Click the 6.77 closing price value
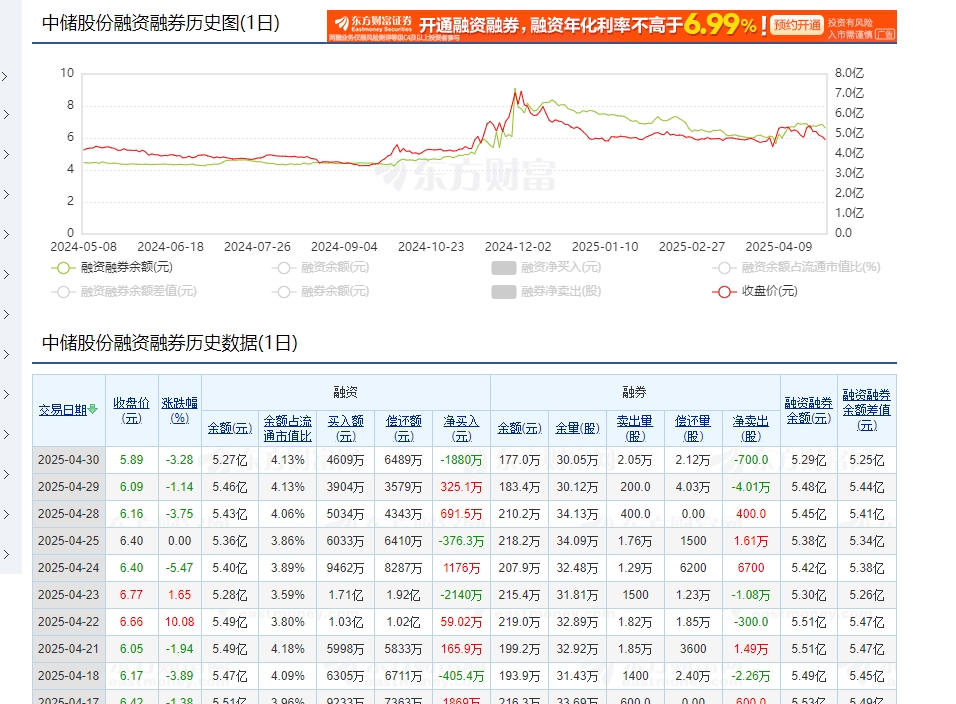 click(131, 595)
